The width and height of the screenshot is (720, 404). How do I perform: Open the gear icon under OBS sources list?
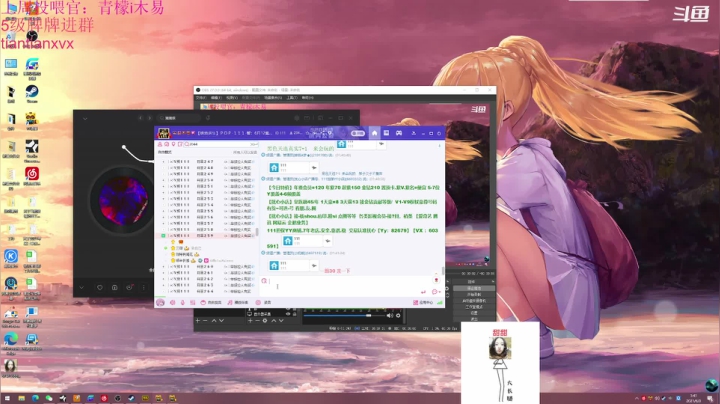[265, 320]
